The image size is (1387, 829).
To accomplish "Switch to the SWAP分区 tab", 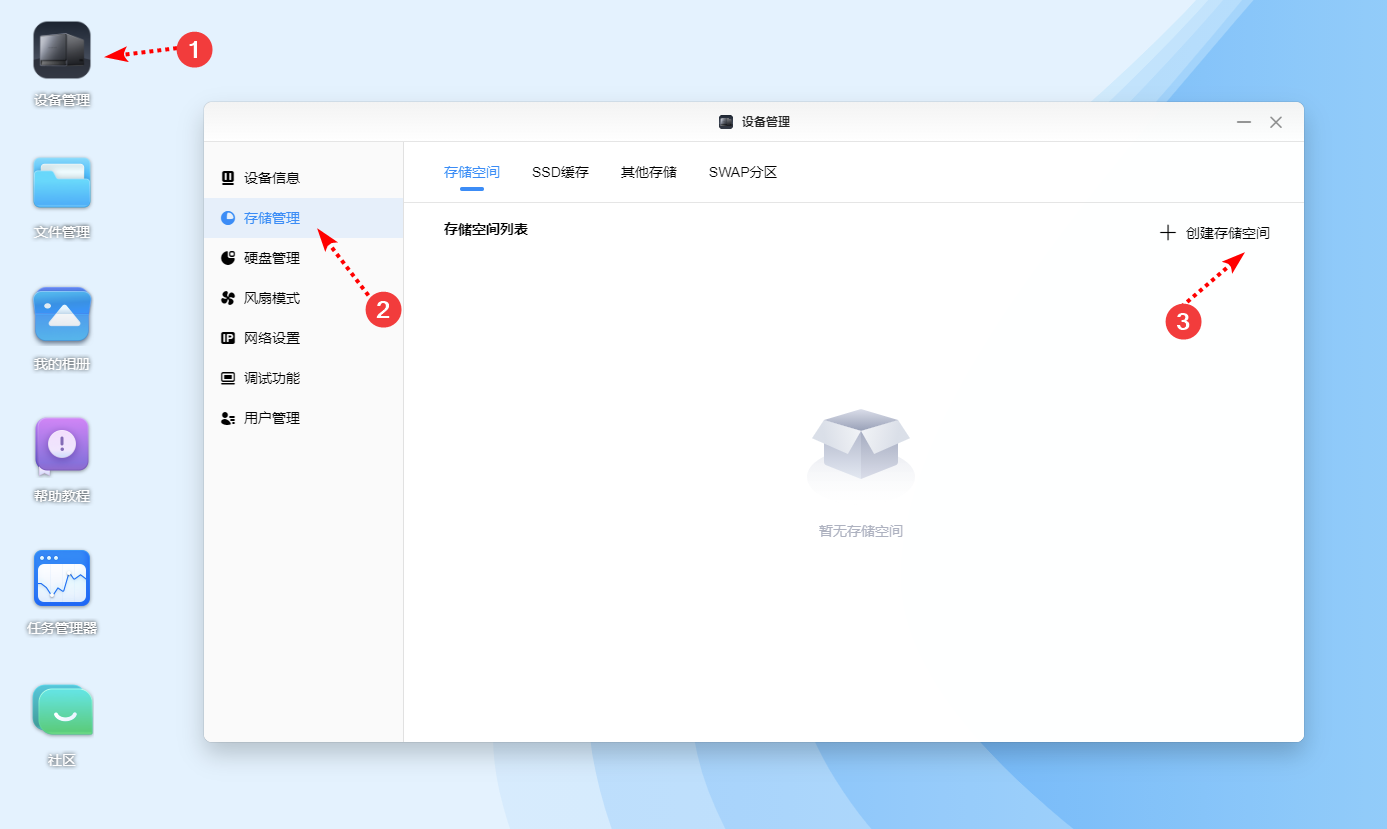I will coord(743,172).
